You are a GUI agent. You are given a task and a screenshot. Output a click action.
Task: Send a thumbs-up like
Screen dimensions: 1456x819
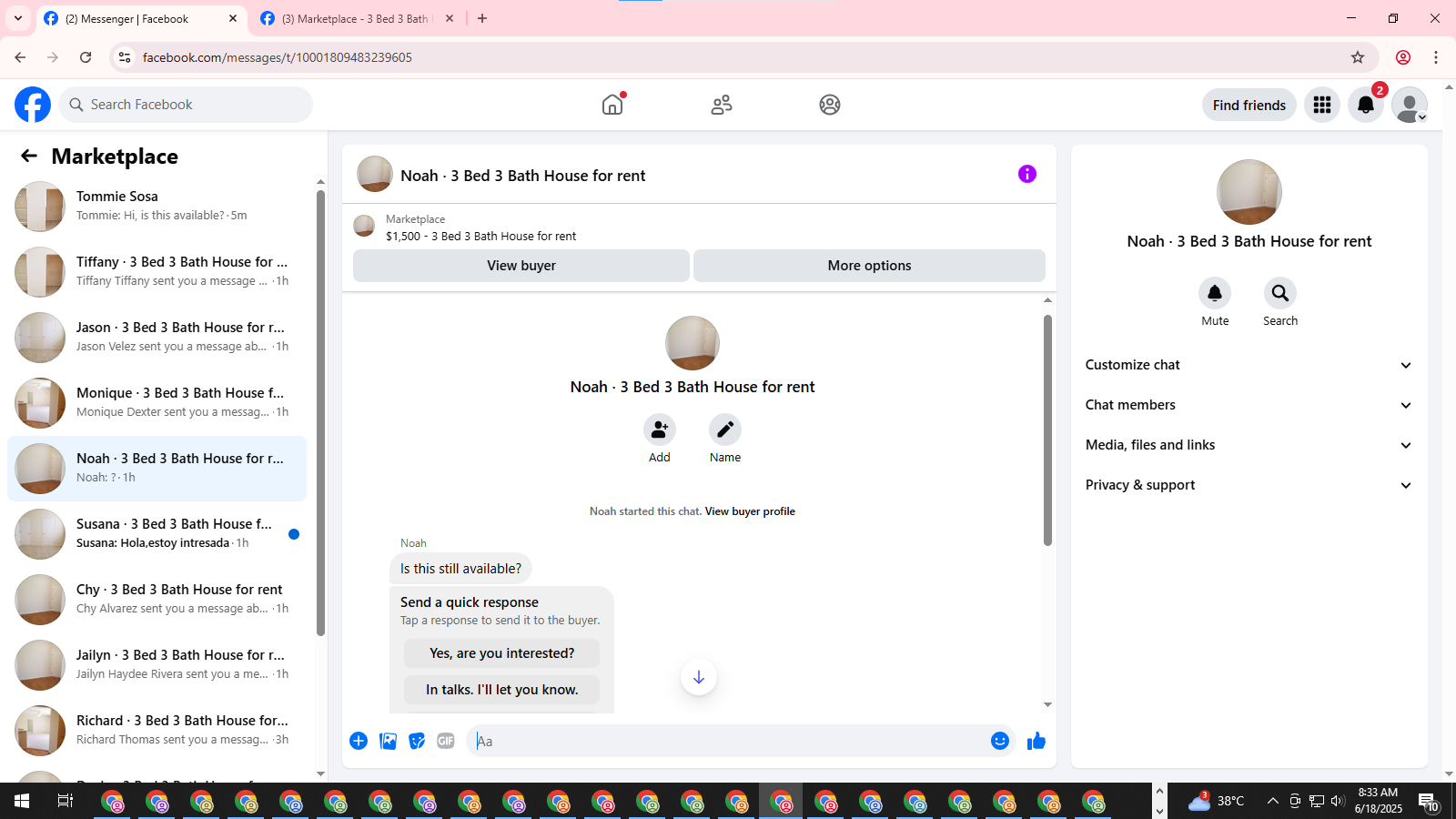(x=1036, y=741)
